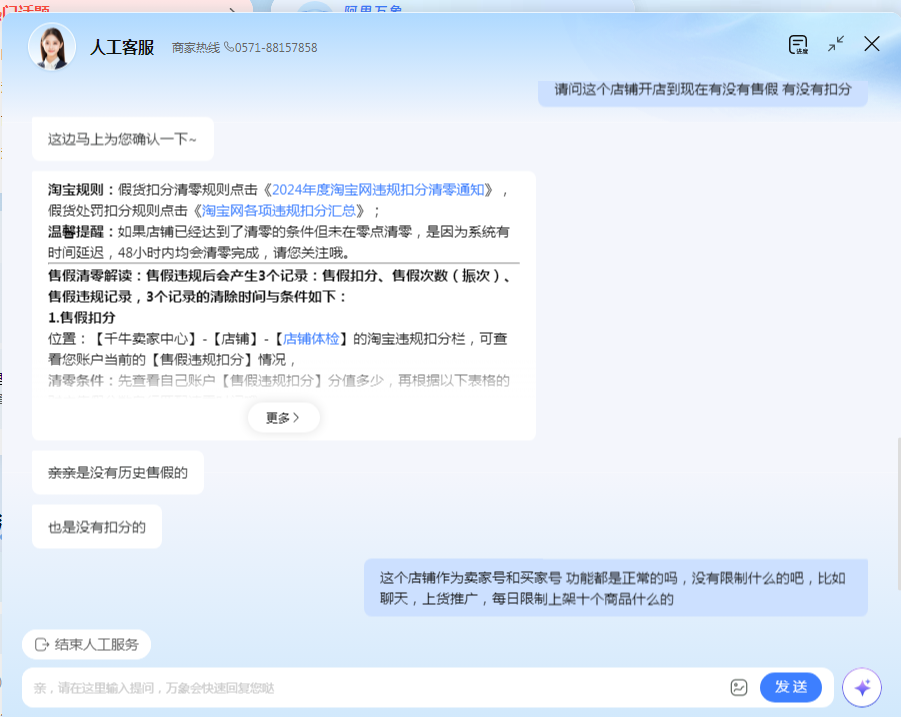Screen dimensions: 901x717
Task: Click the chat scrollbar on the right edge
Action: point(898,513)
